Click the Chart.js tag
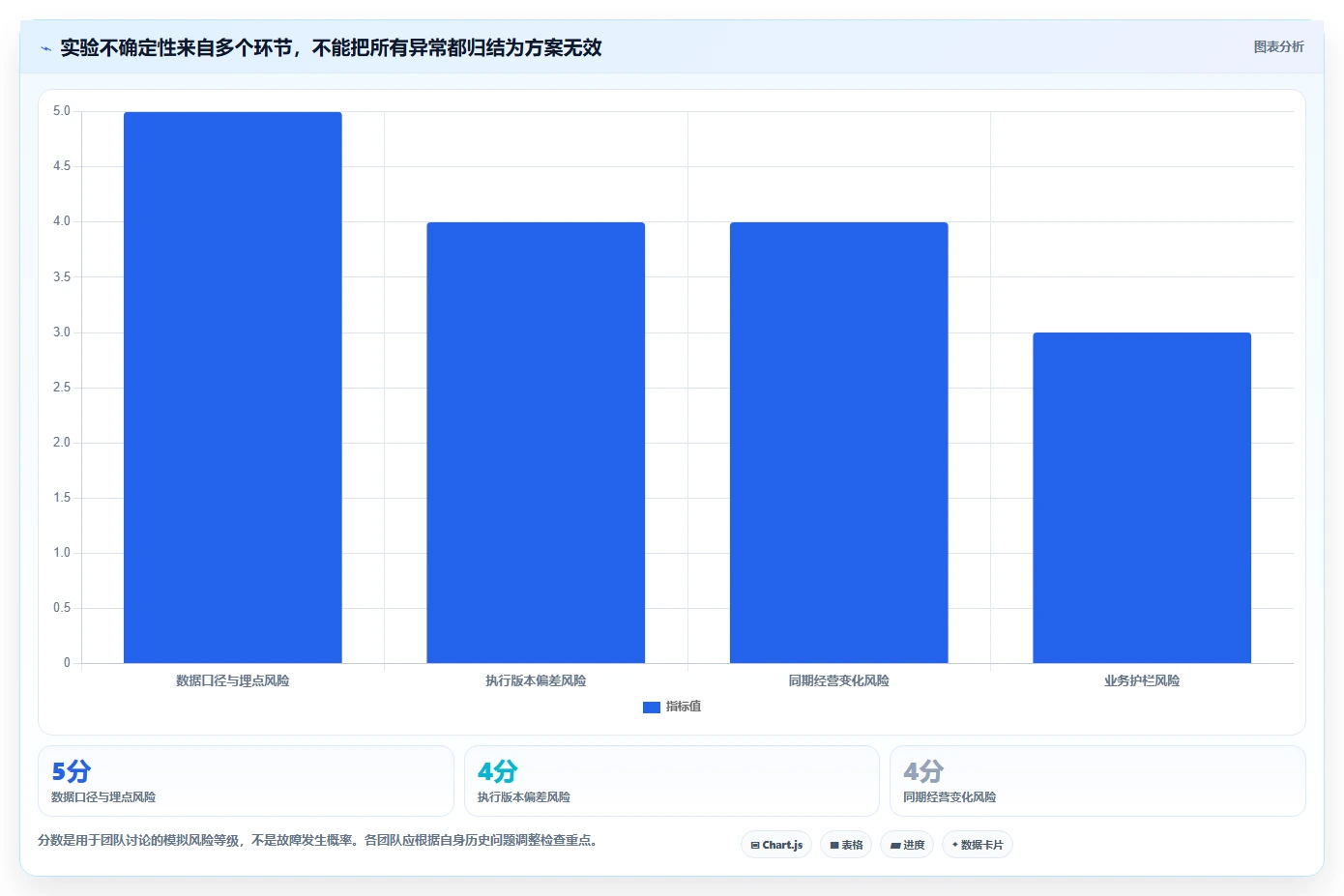 (776, 845)
